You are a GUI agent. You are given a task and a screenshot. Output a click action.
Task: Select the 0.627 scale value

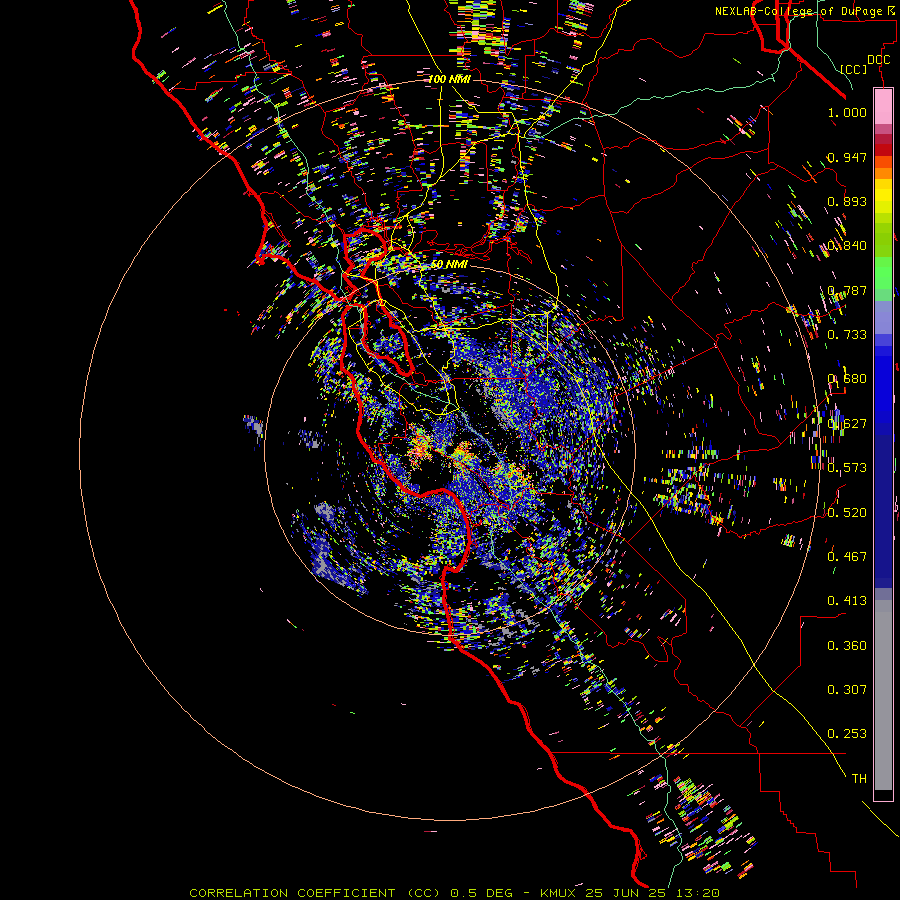point(847,424)
